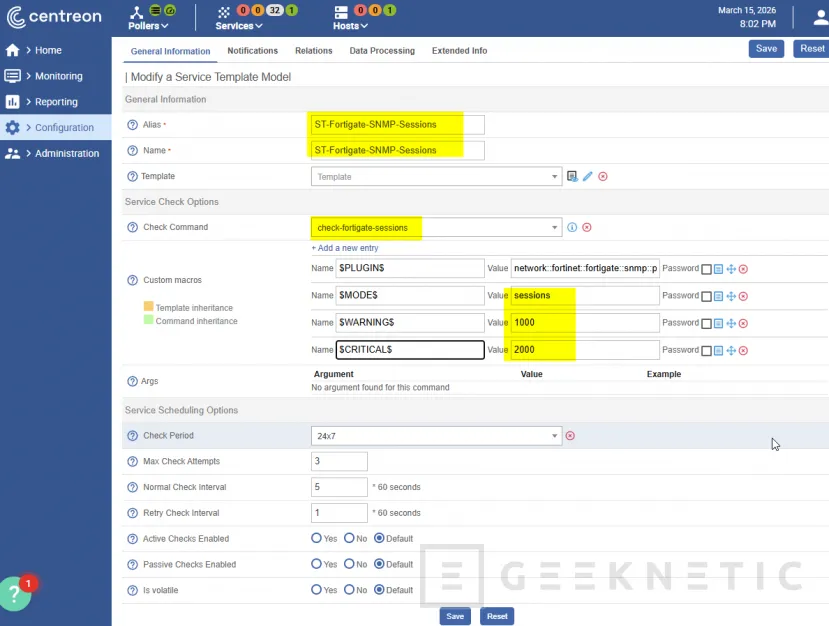Click the info icon beside check-fortigate-sessions
The height and width of the screenshot is (626, 829).
pyautogui.click(x=572, y=228)
